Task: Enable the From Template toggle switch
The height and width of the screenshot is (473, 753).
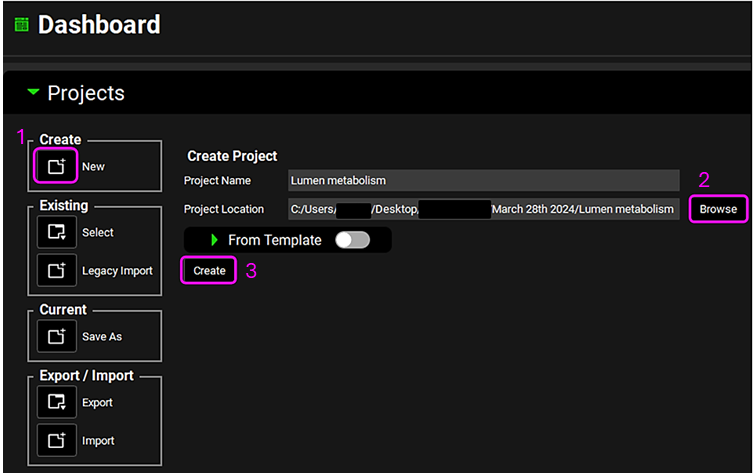Action: [352, 240]
